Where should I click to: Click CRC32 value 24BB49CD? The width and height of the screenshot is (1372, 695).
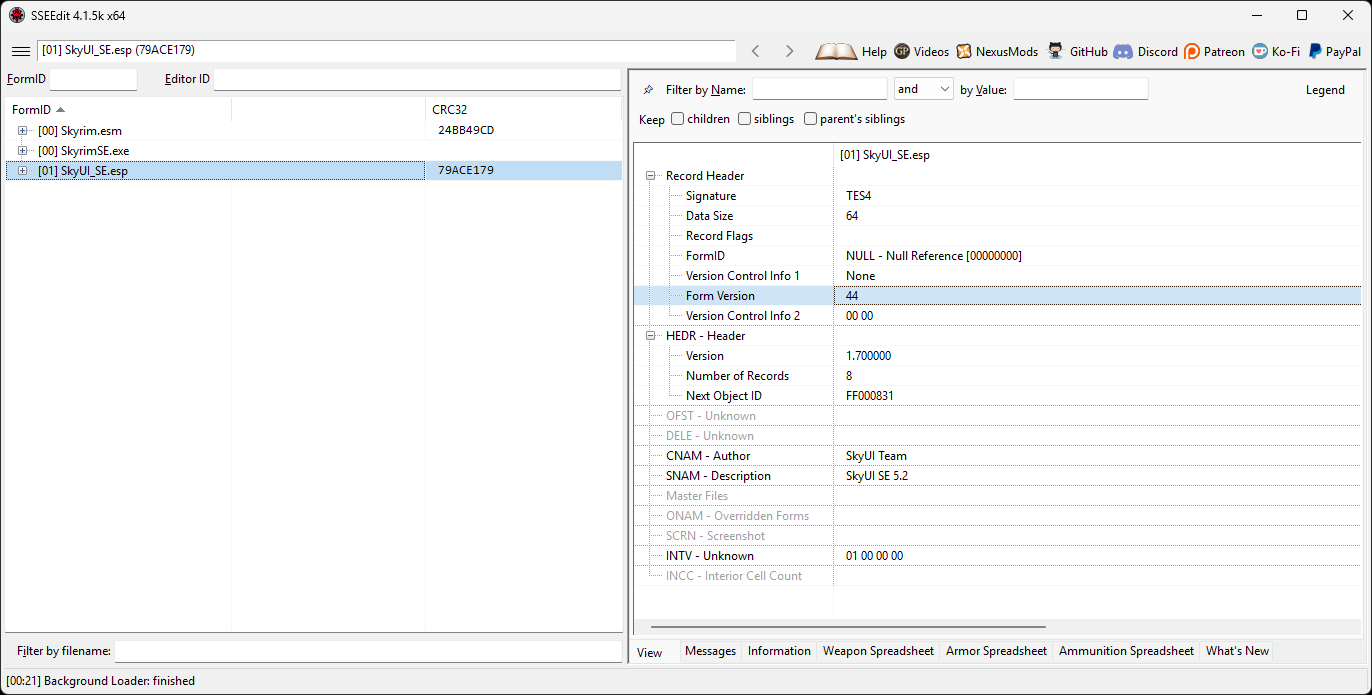pos(466,131)
